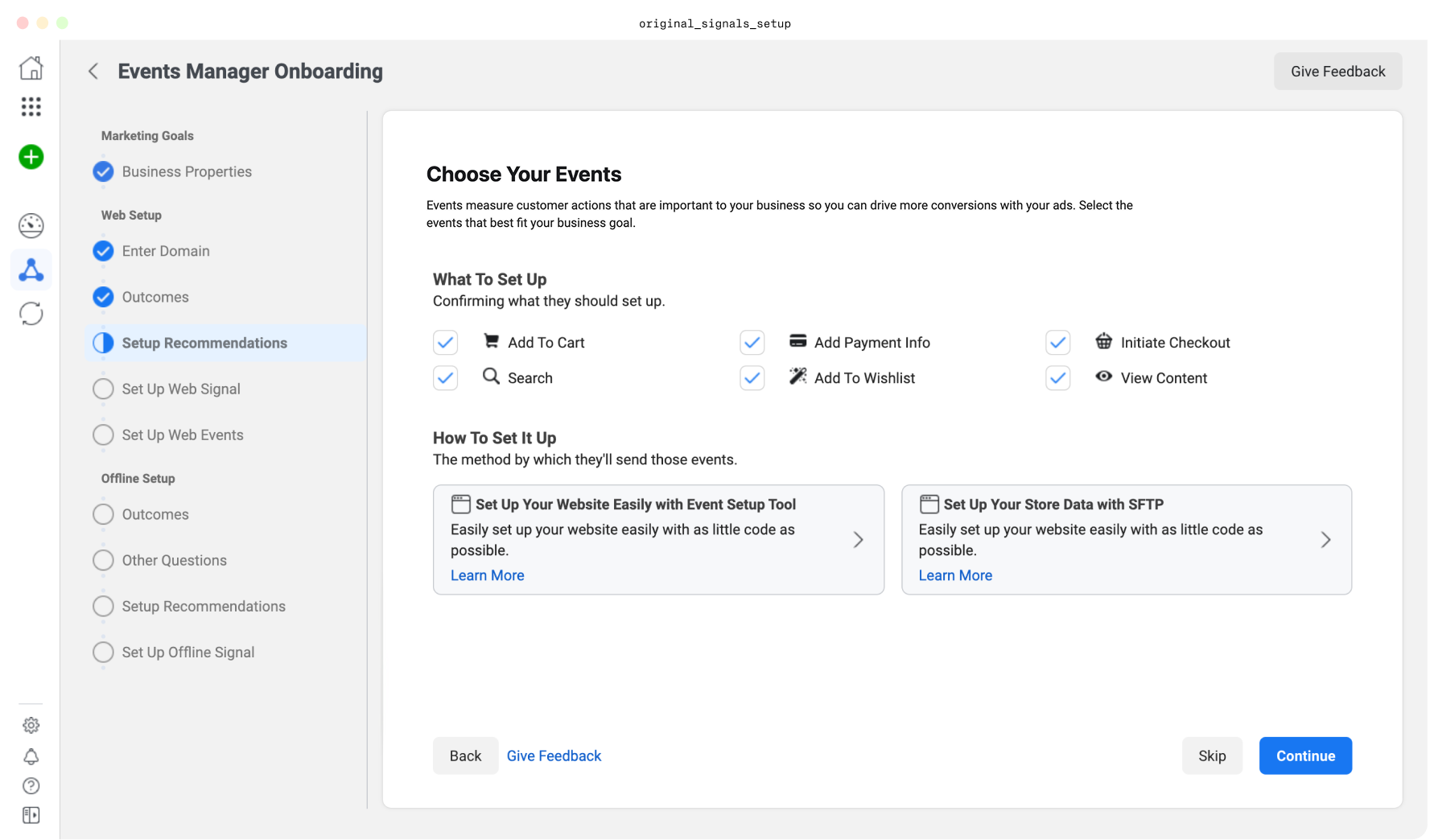
Task: Open the Business Properties step
Action: point(187,171)
